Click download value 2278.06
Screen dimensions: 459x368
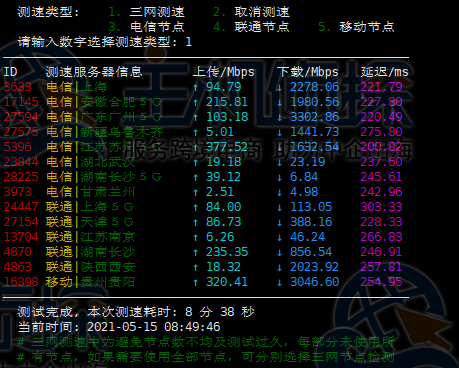(x=314, y=87)
